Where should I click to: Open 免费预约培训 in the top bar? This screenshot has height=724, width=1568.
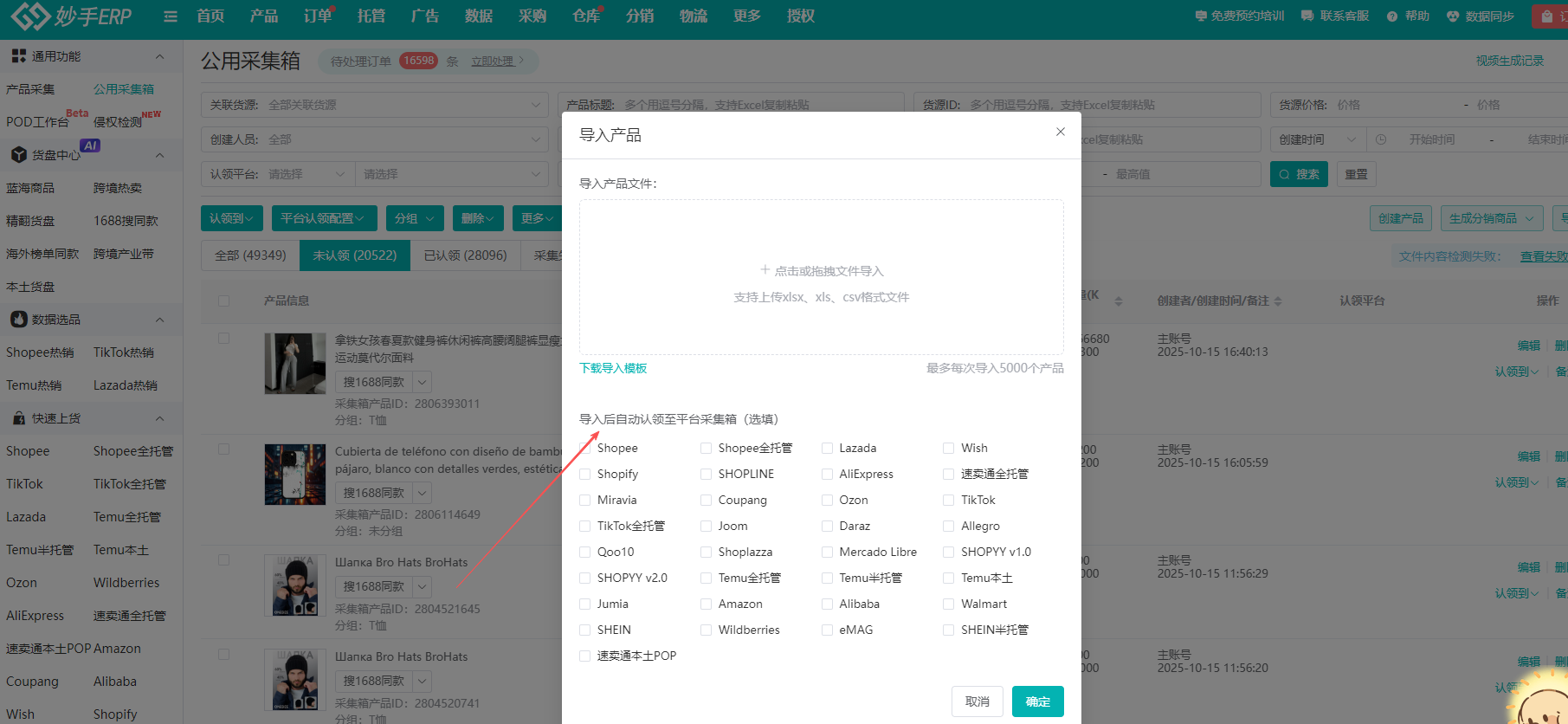point(1240,16)
